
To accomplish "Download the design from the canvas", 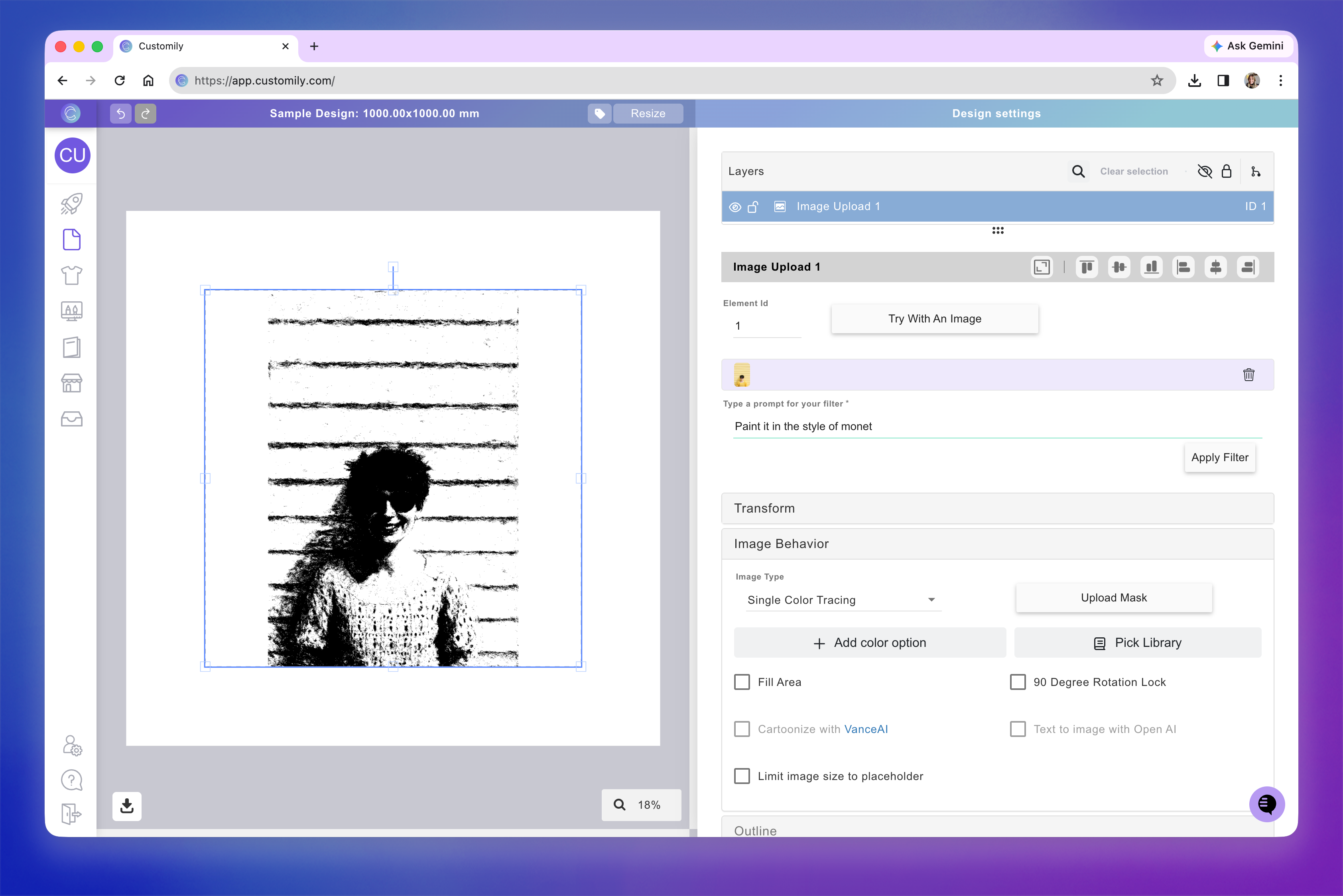I will coord(127,806).
